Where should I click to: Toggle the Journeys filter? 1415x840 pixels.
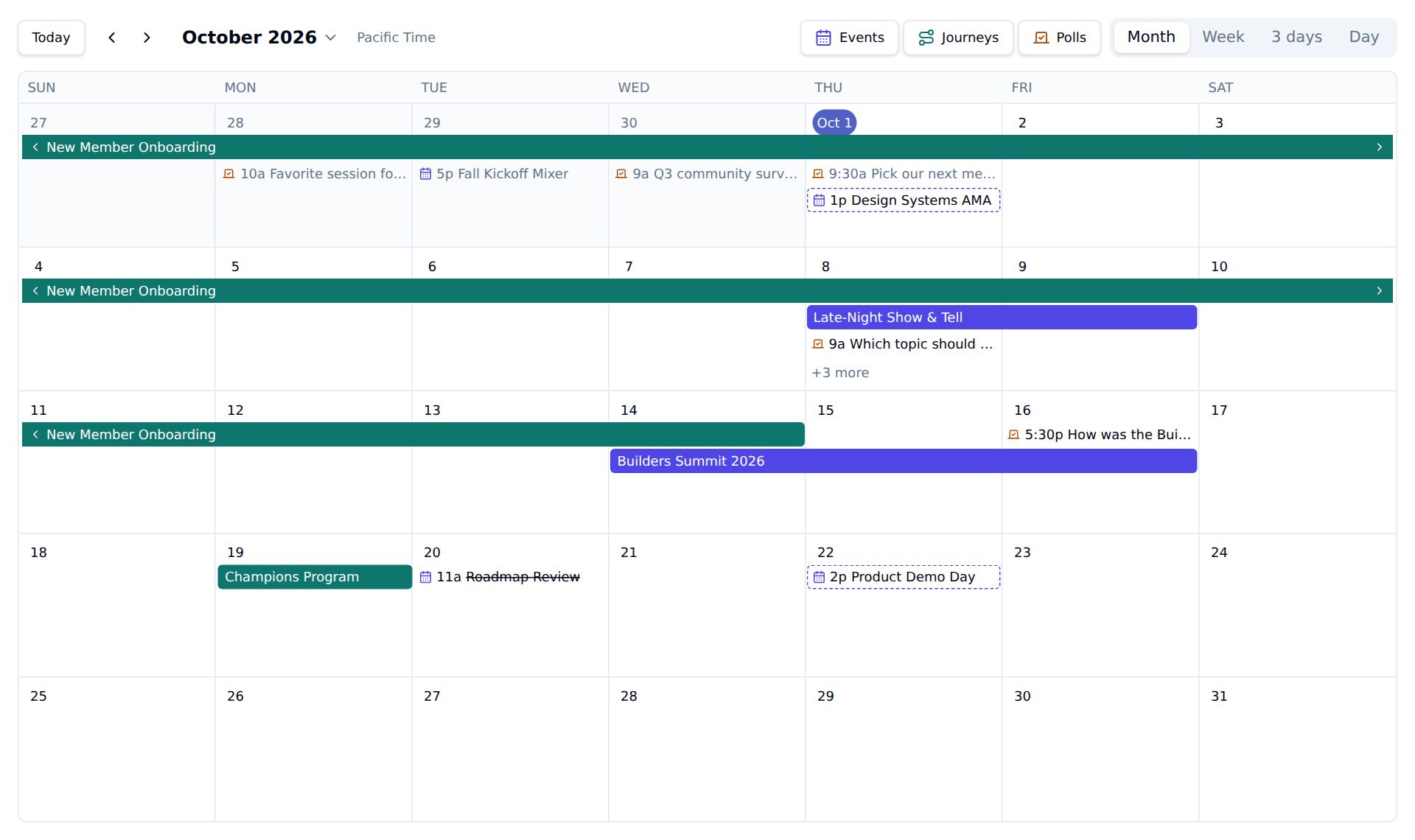pyautogui.click(x=958, y=38)
